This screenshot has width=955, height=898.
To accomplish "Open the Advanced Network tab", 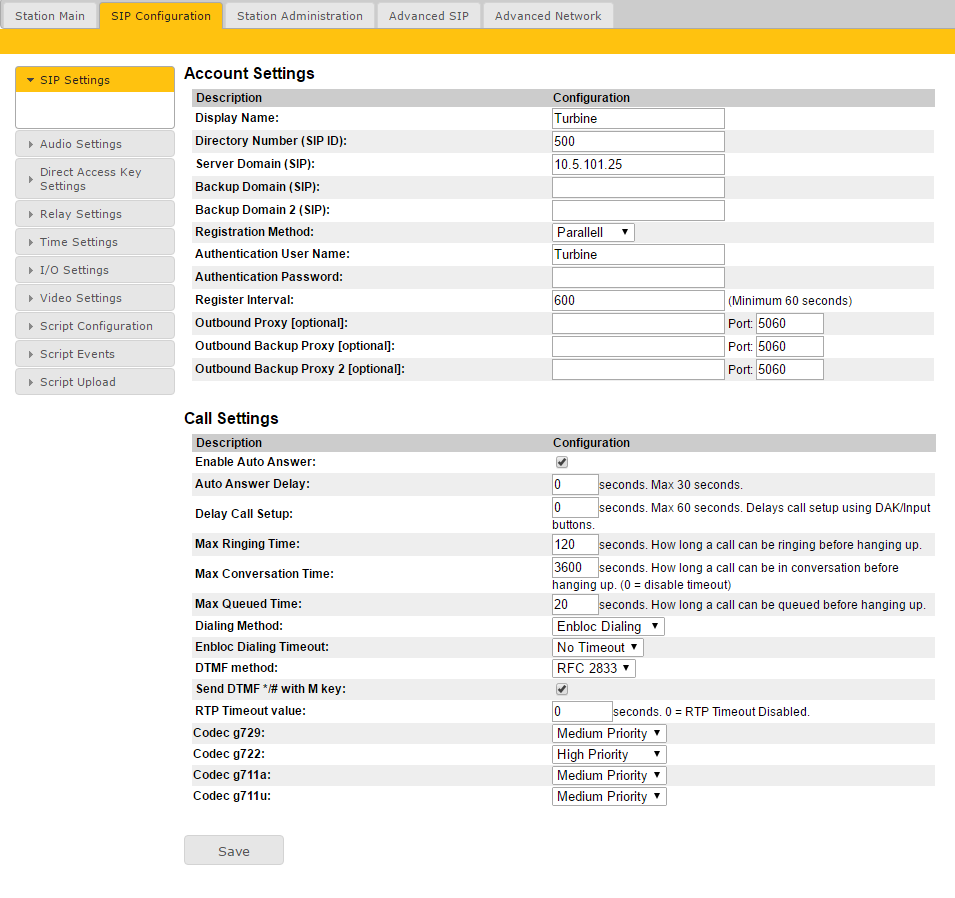I will coord(547,16).
